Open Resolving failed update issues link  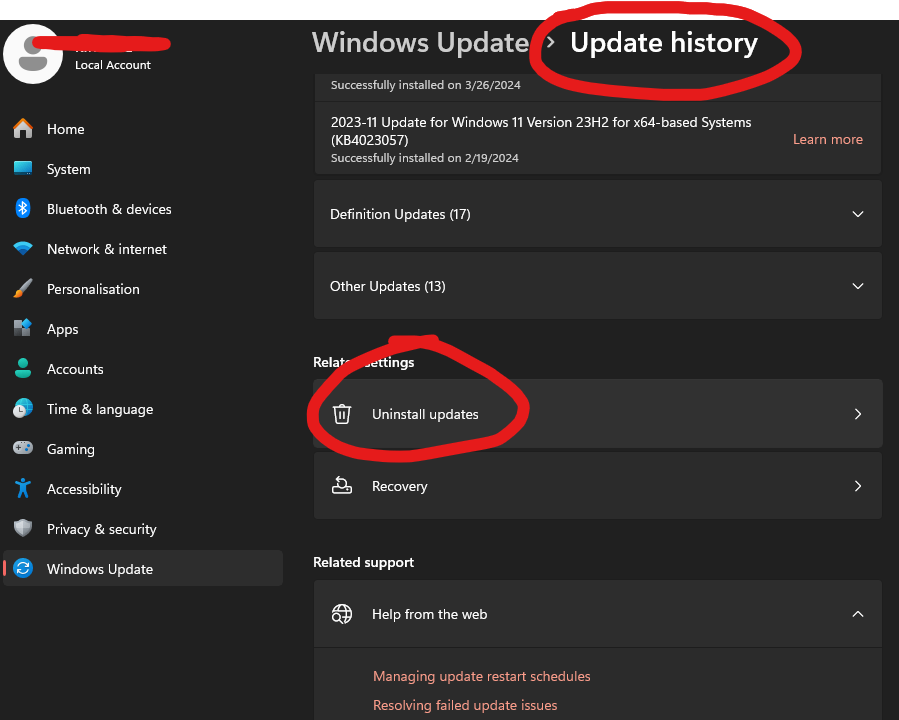[x=465, y=705]
